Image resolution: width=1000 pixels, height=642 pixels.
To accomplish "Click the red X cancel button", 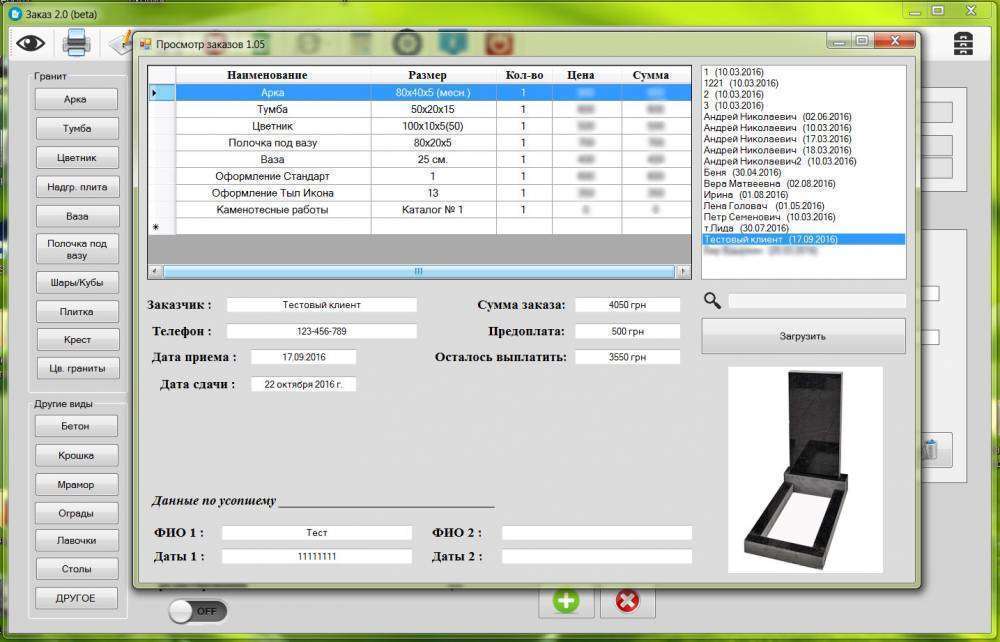I will tap(627, 601).
